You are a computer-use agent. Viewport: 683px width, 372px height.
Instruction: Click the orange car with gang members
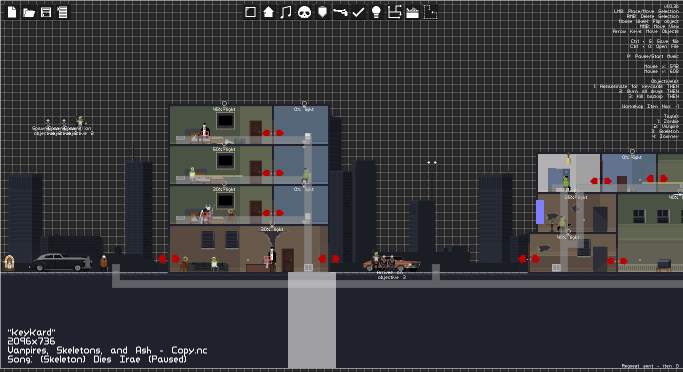coord(392,263)
